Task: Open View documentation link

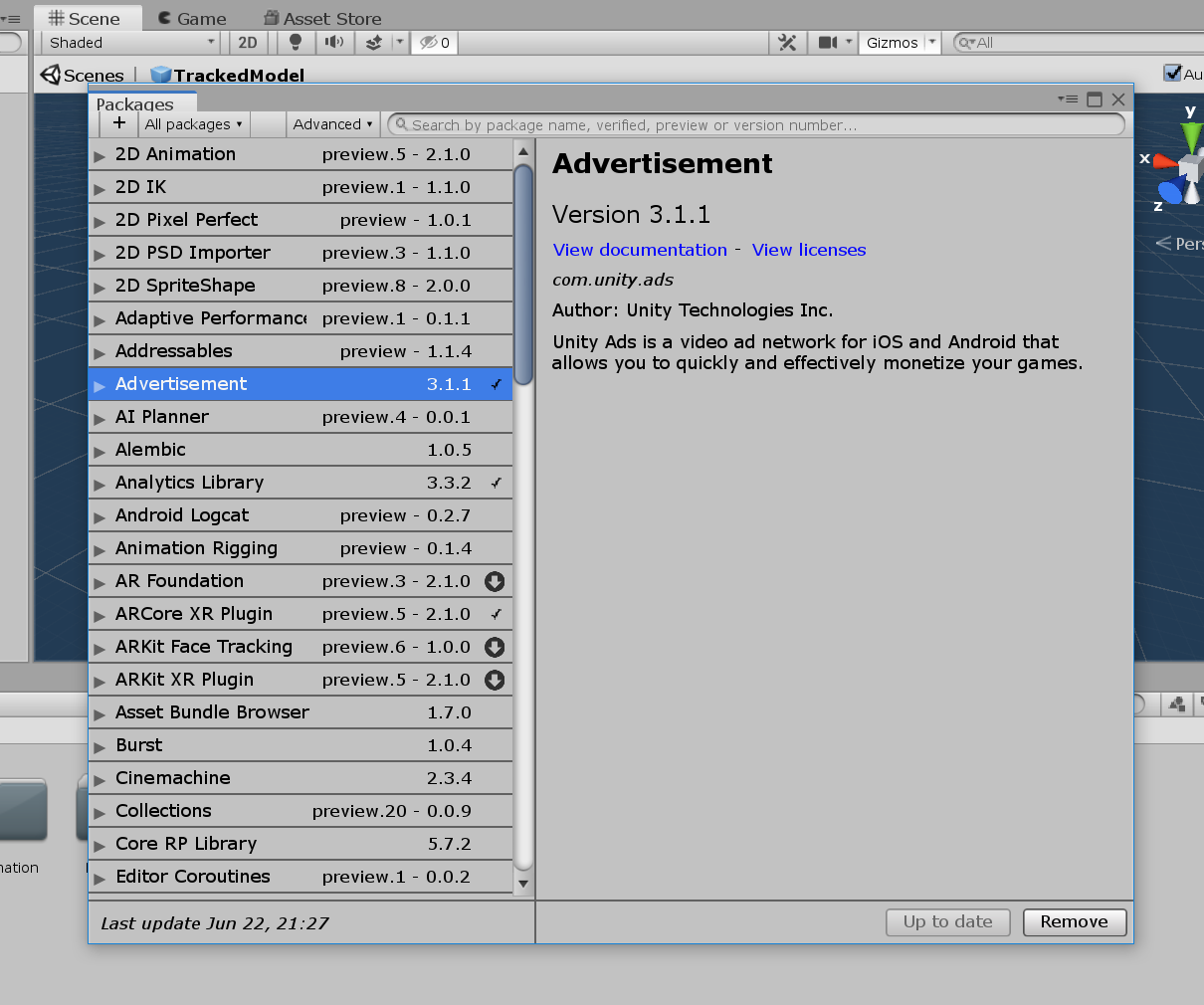Action: pos(640,250)
